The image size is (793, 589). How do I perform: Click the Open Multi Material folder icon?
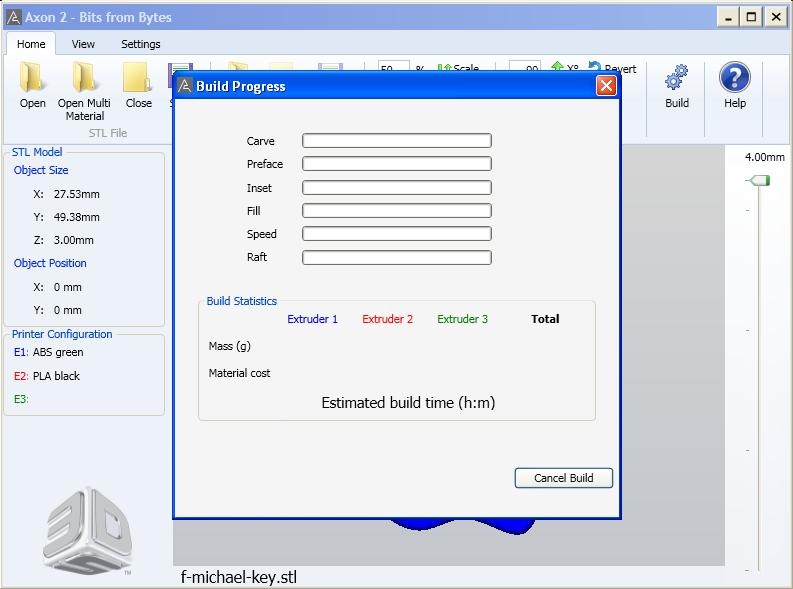[84, 77]
